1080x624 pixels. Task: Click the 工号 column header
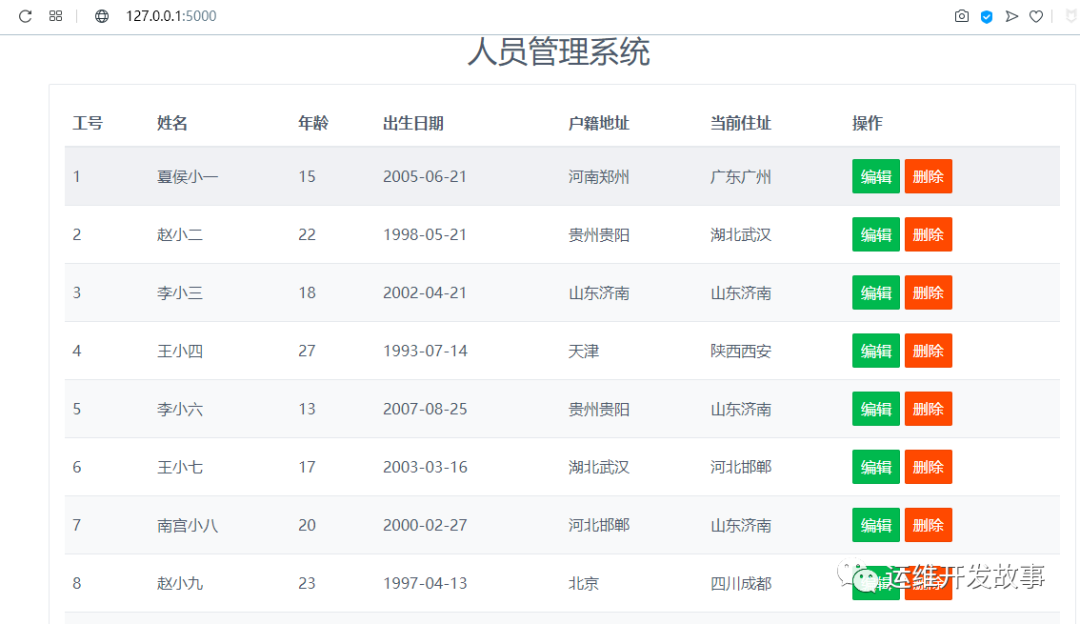[87, 123]
